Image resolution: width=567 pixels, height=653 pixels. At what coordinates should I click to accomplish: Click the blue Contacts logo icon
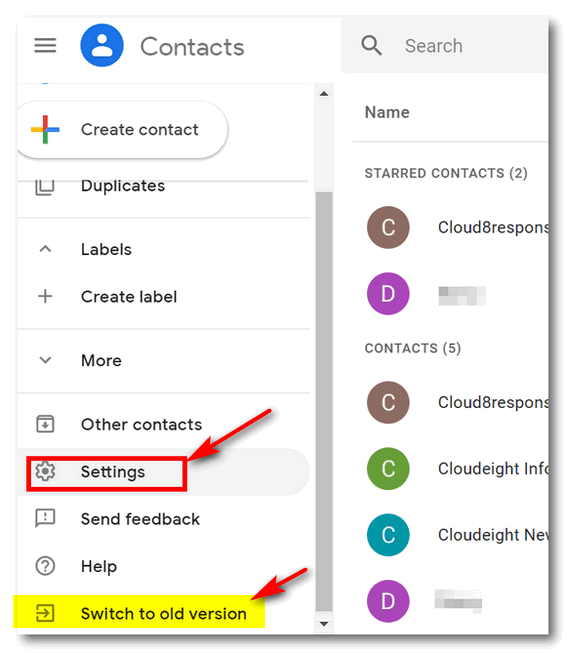(x=102, y=45)
